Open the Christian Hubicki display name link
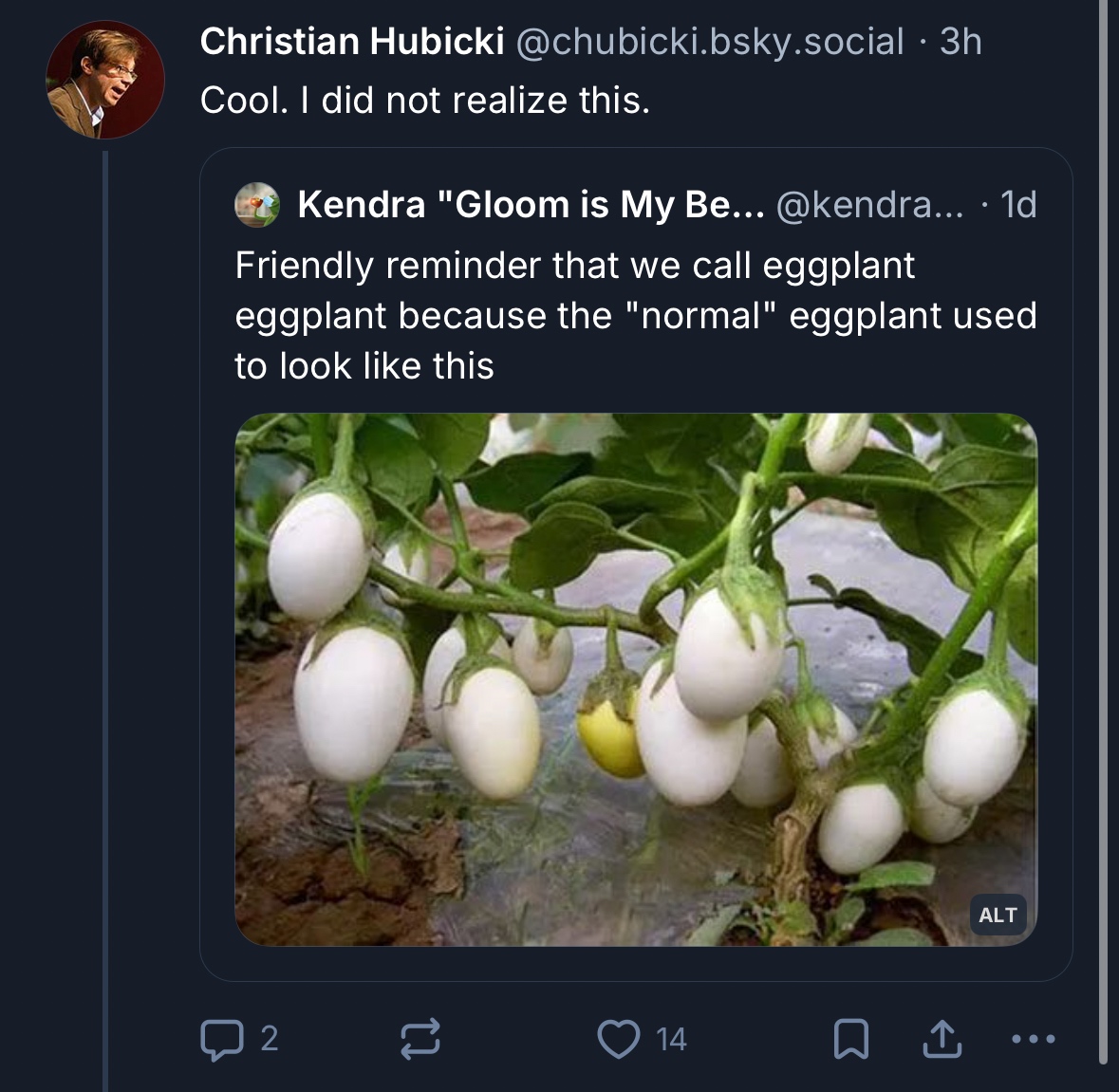The image size is (1119, 1092). click(x=352, y=42)
